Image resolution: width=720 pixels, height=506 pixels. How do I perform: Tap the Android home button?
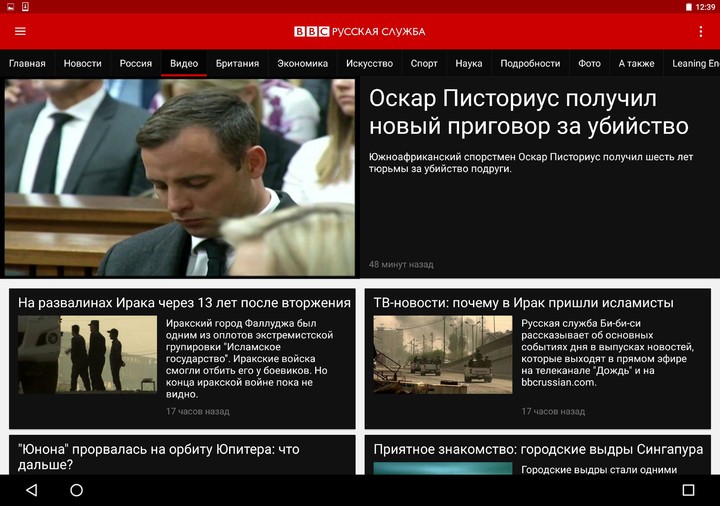point(76,490)
